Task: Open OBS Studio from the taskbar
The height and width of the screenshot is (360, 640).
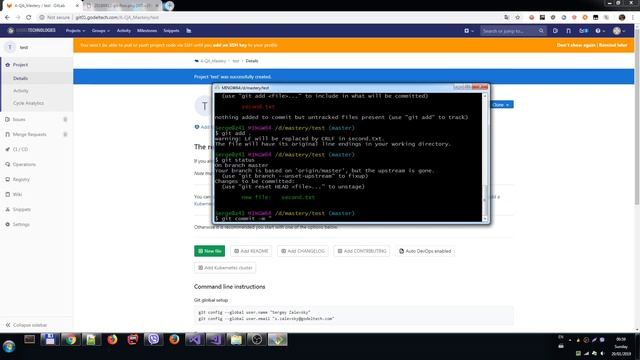Action: (x=257, y=340)
